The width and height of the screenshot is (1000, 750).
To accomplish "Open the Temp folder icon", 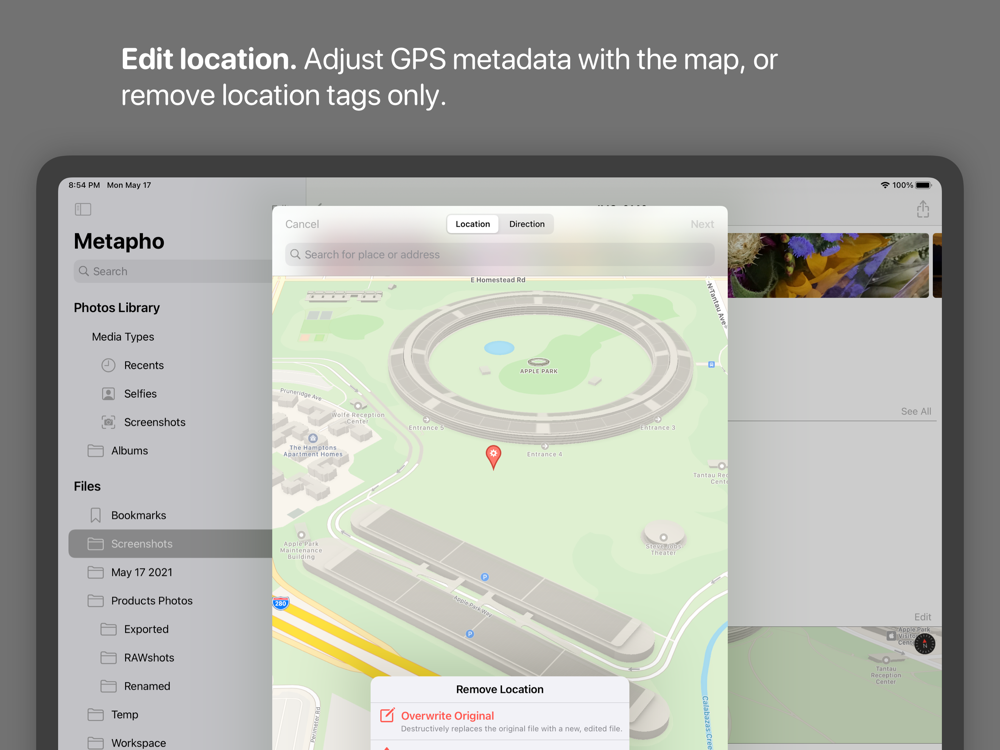I will [96, 715].
